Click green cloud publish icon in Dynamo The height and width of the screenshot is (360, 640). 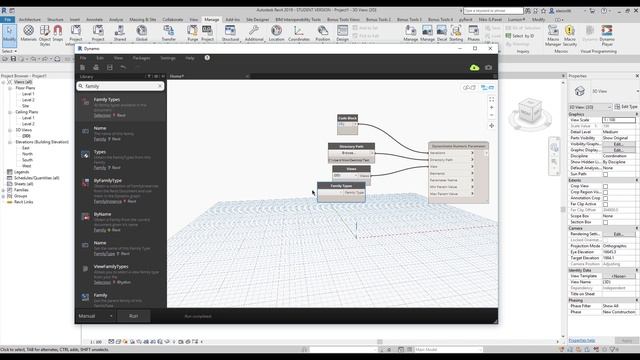point(474,67)
